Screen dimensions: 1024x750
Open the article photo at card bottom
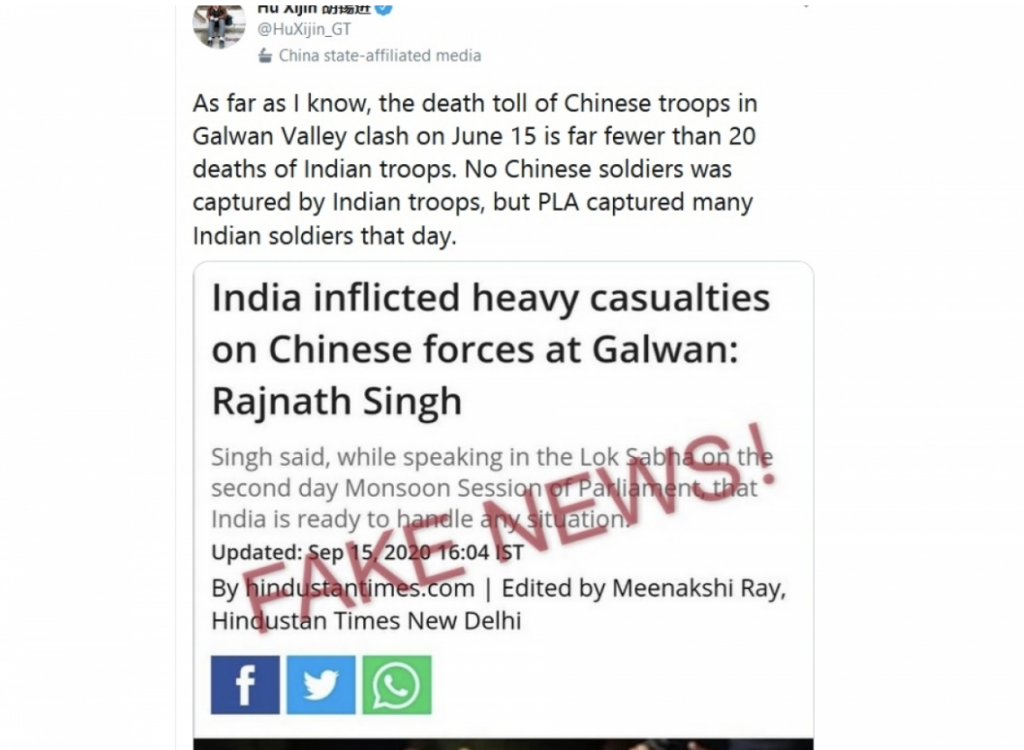(x=503, y=744)
